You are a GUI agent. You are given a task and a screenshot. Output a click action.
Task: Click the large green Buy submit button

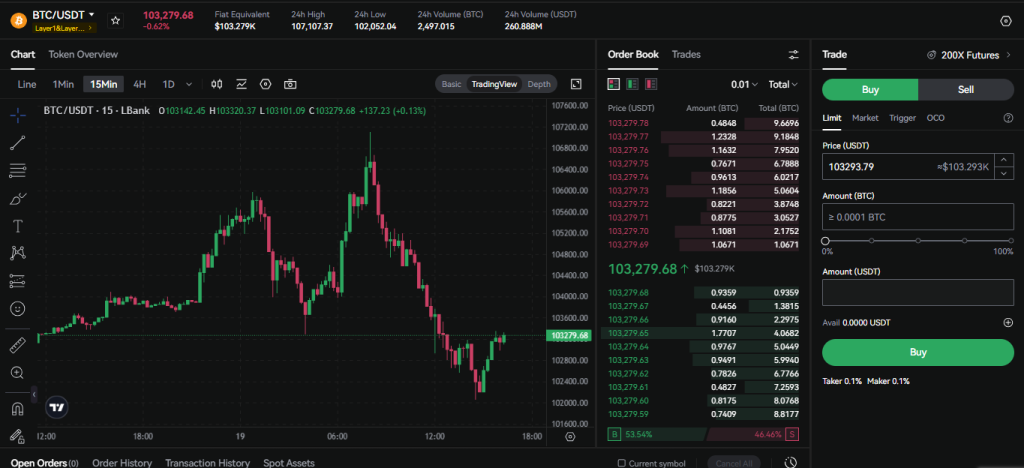[918, 352]
